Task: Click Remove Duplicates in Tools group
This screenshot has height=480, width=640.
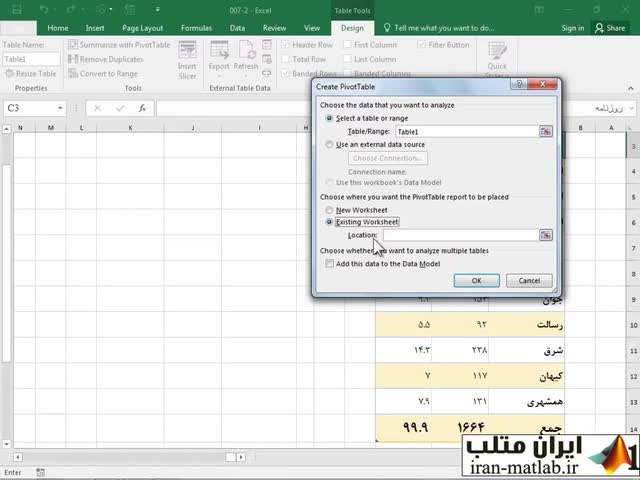Action: pos(106,59)
